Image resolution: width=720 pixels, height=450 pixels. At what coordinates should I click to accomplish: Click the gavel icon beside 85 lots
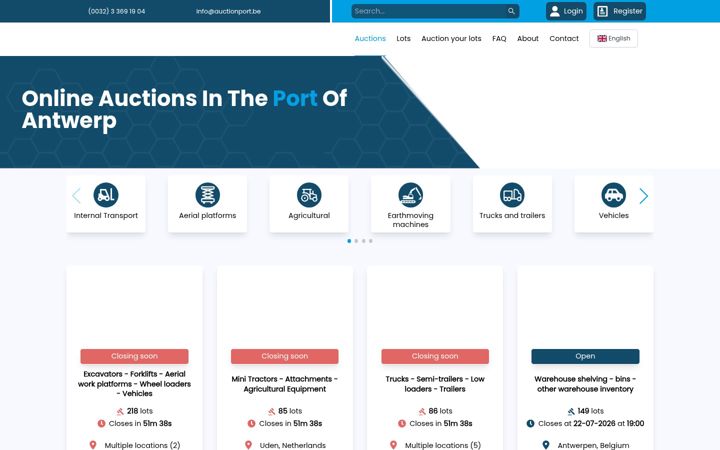[271, 411]
